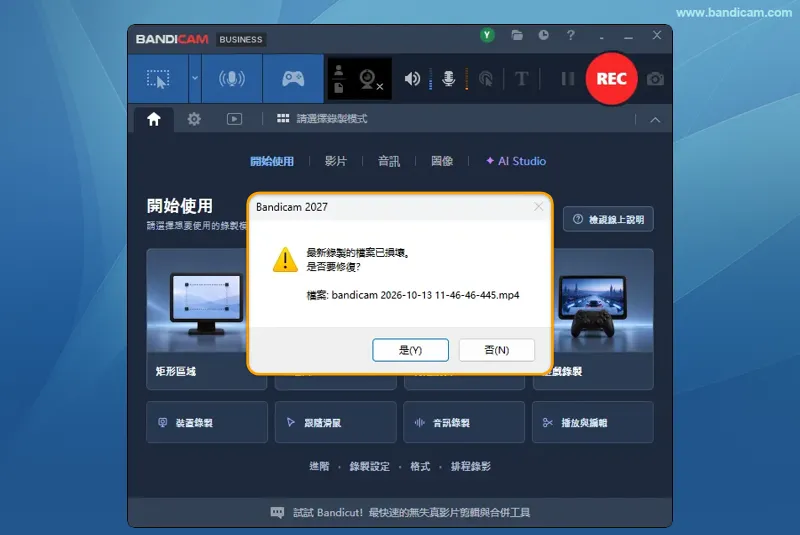Click the 是否要修復? question text

334,267
